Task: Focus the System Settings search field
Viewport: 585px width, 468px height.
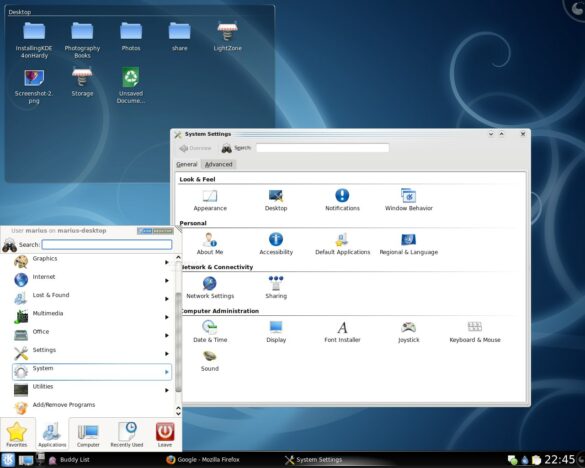Action: tap(322, 148)
